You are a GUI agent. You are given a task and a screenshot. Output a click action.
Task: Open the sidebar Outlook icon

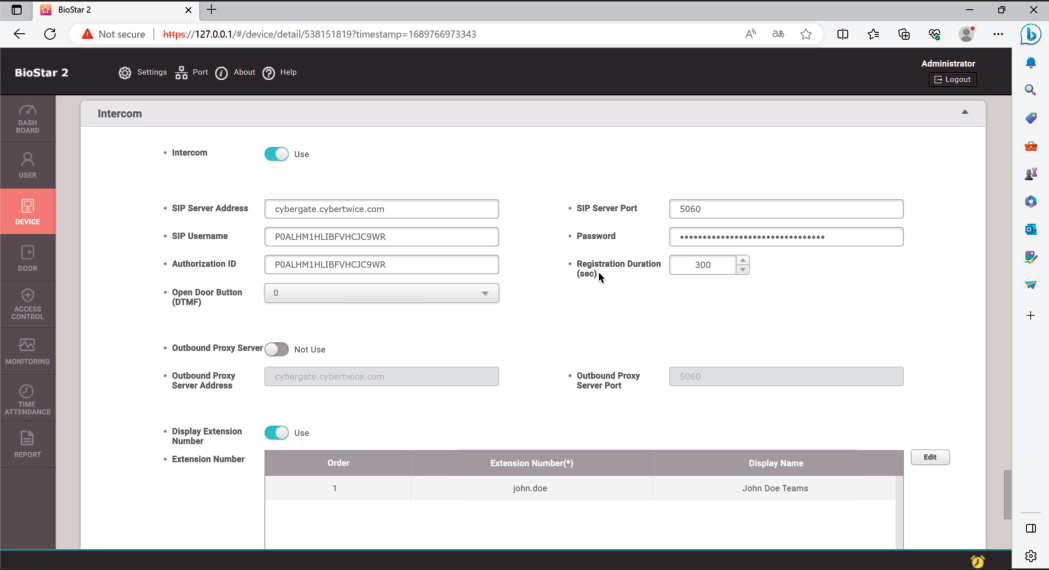point(1031,229)
